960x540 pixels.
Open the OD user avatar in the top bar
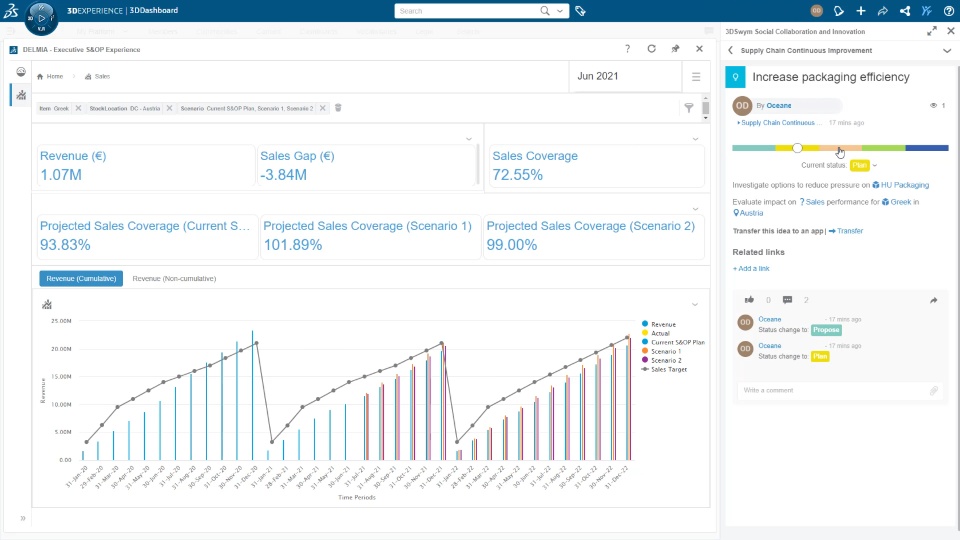click(816, 10)
